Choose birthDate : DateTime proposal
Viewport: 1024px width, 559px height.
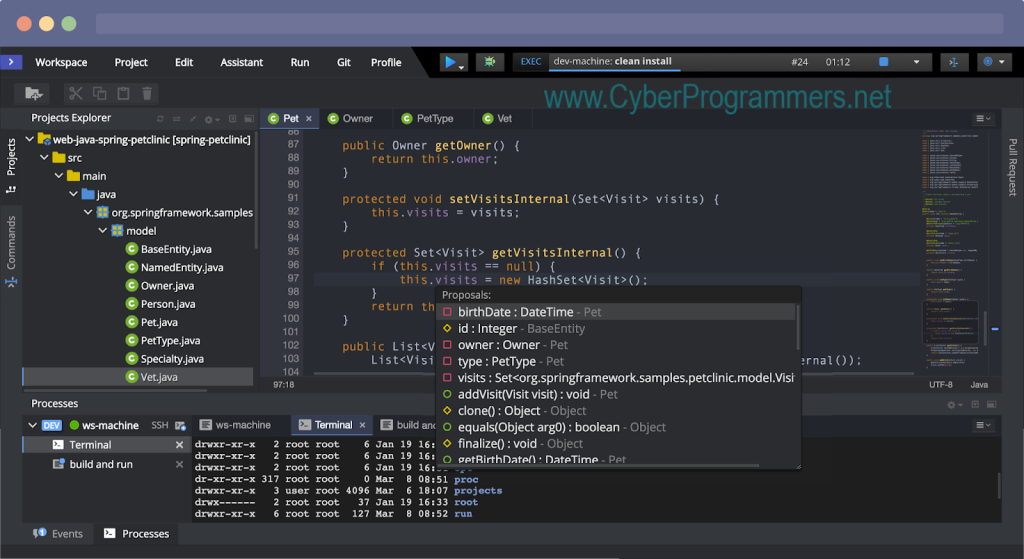tap(617, 312)
